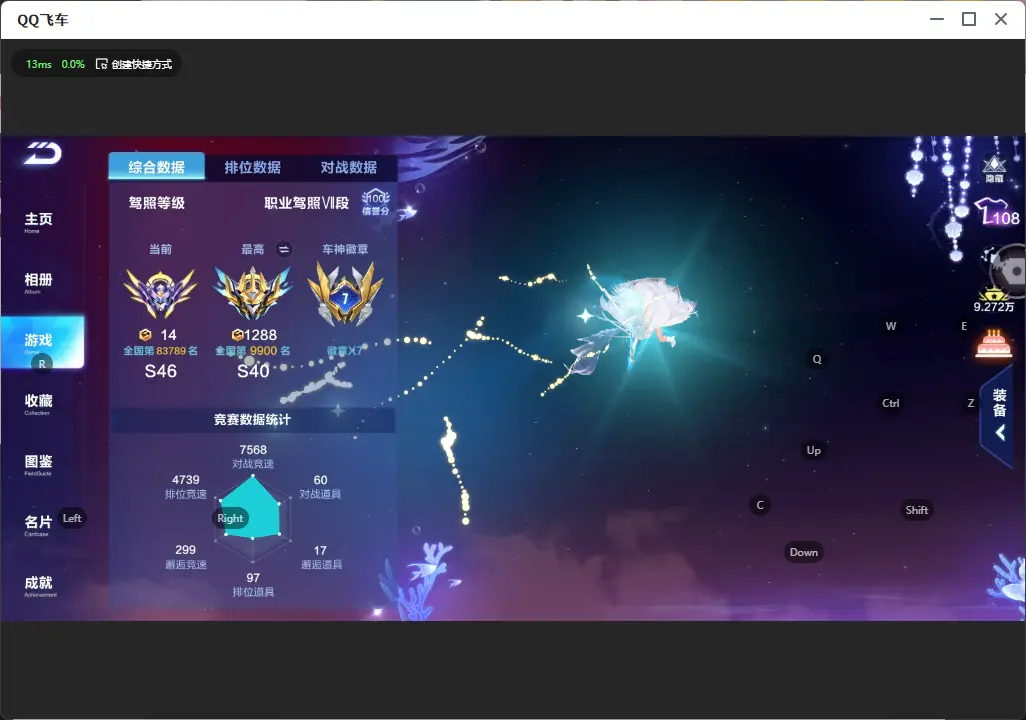
Task: Click the gold coin icon beside 14
Action: (x=145, y=335)
